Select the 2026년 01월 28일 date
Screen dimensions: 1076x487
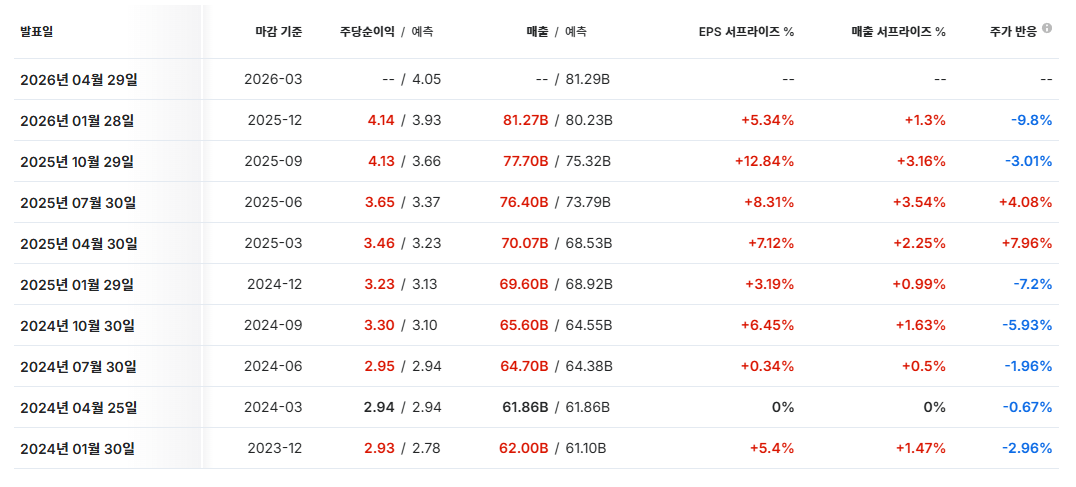click(77, 120)
